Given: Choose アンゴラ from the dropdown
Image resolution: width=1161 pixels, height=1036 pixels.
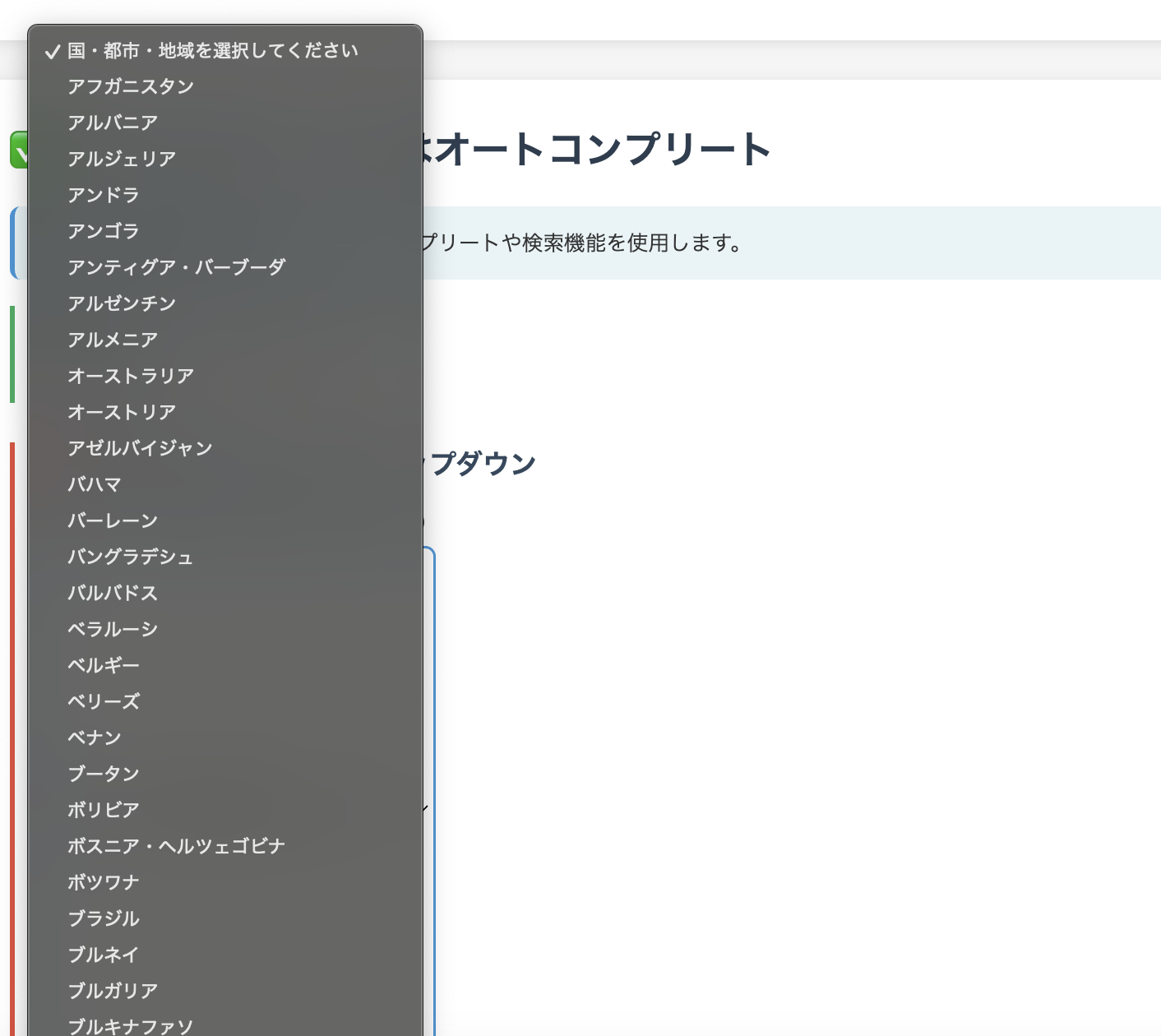Looking at the screenshot, I should click(225, 232).
